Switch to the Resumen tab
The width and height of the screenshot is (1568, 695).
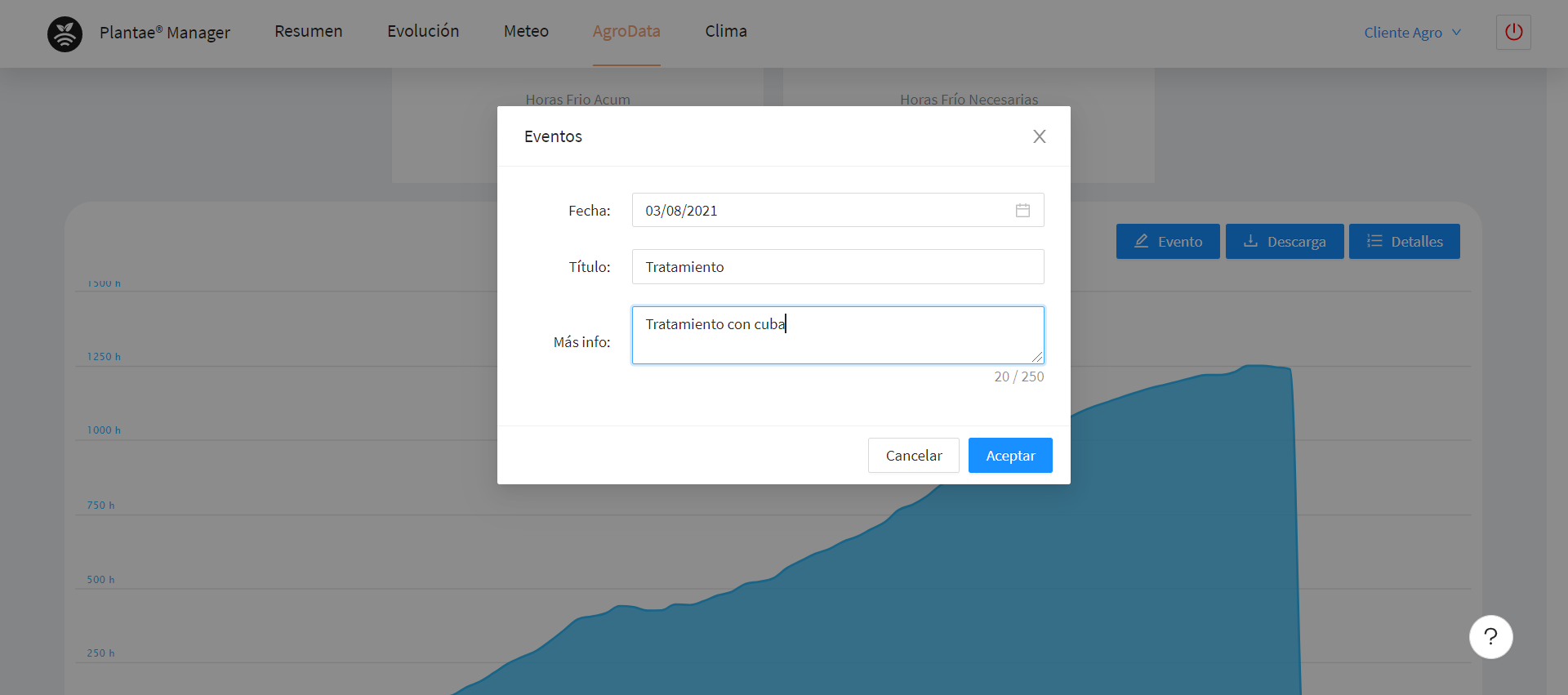coord(308,31)
